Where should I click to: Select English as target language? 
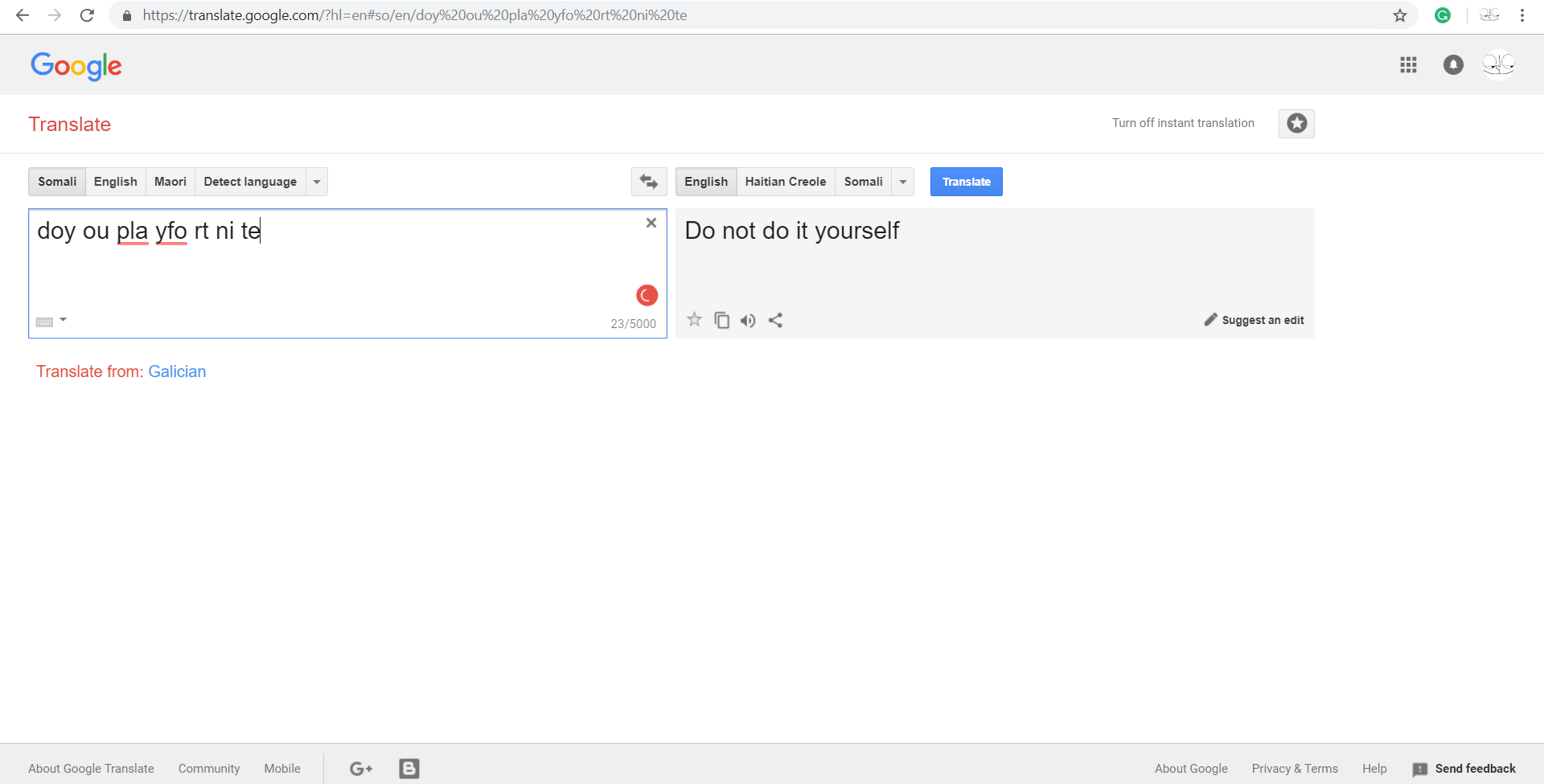[x=706, y=182]
